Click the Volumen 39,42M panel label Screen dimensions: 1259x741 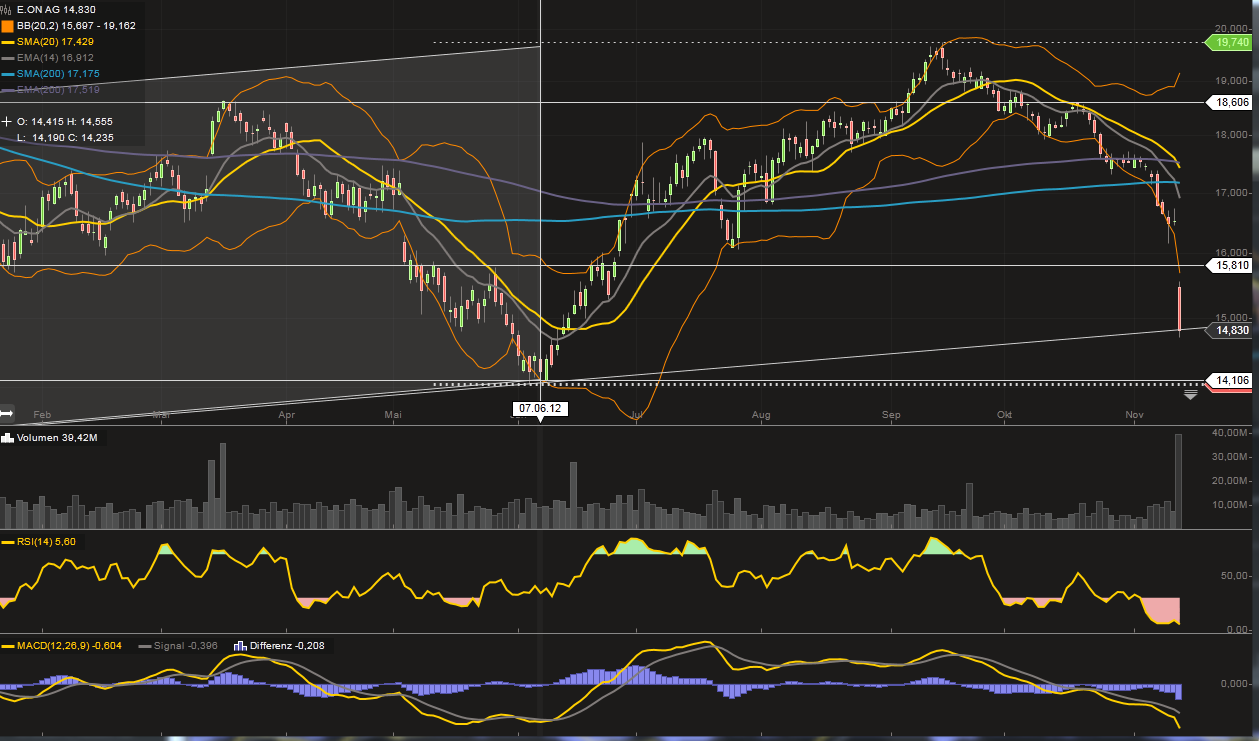click(57, 438)
